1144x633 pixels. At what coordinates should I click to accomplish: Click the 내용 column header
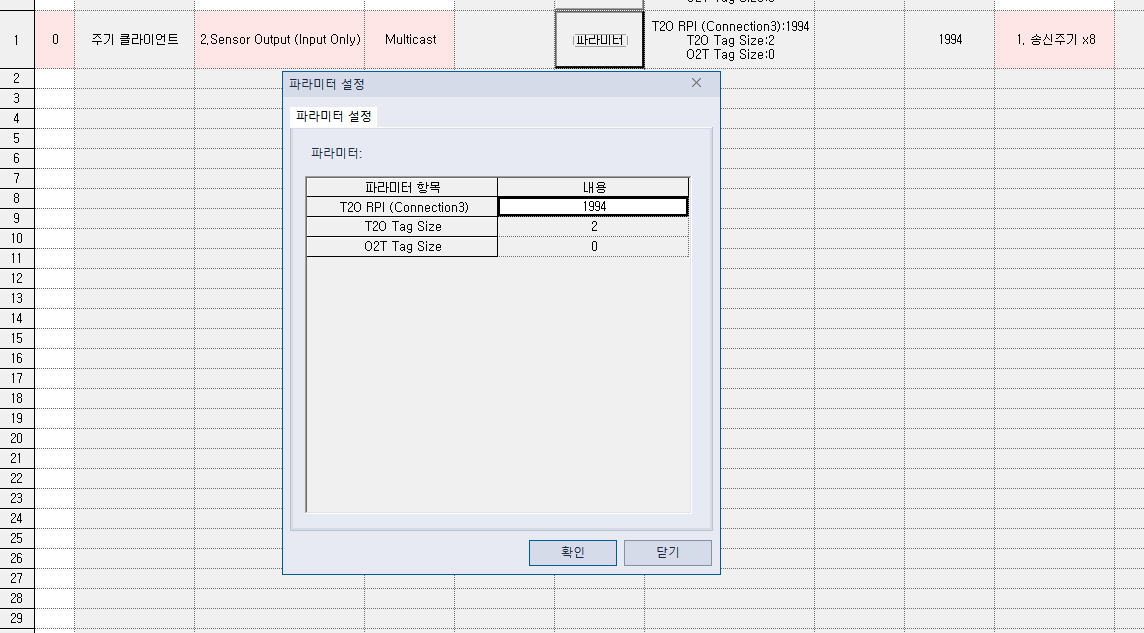point(592,186)
